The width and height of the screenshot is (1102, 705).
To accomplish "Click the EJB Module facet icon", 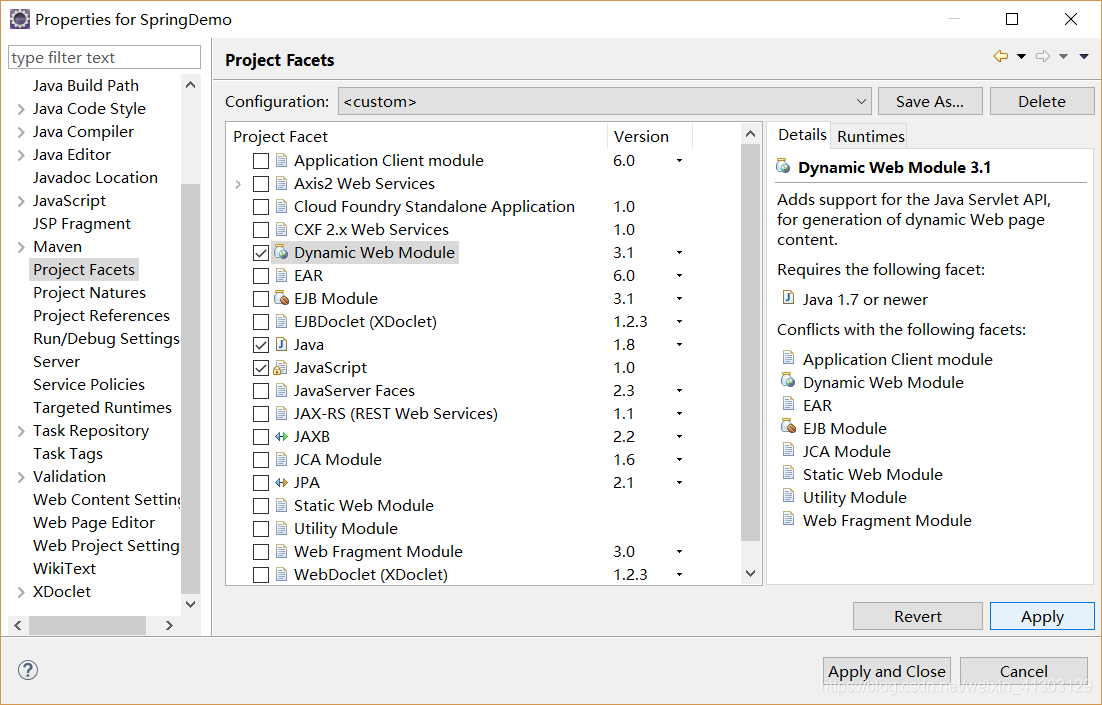I will click(281, 299).
